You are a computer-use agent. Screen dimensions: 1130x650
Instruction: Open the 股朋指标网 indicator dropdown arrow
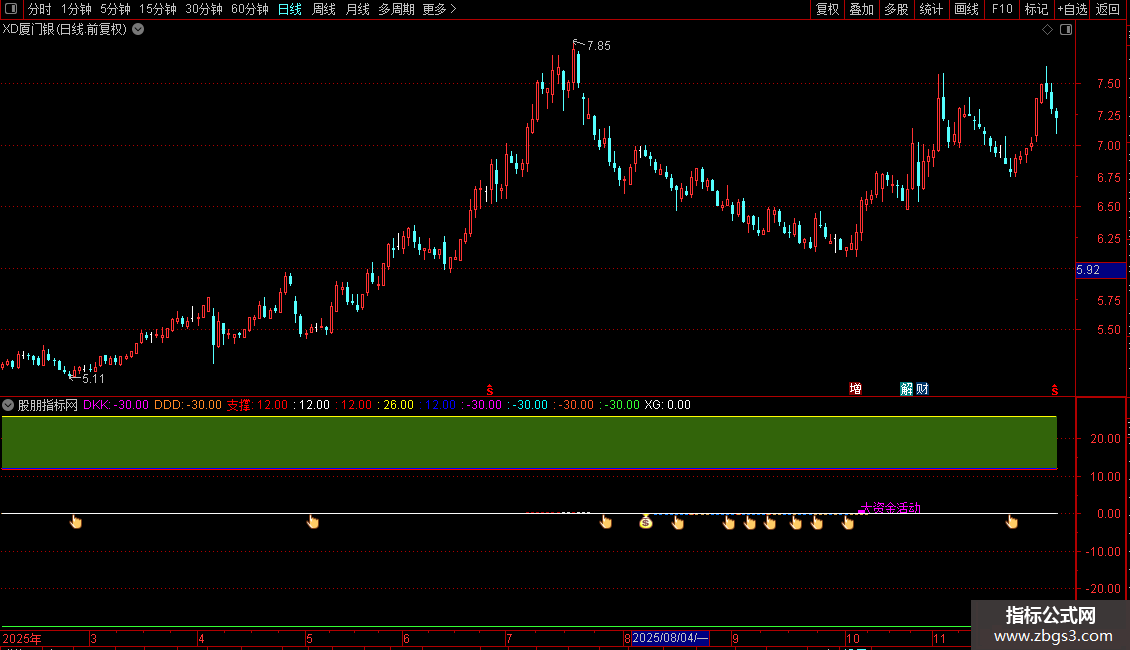[x=9, y=405]
